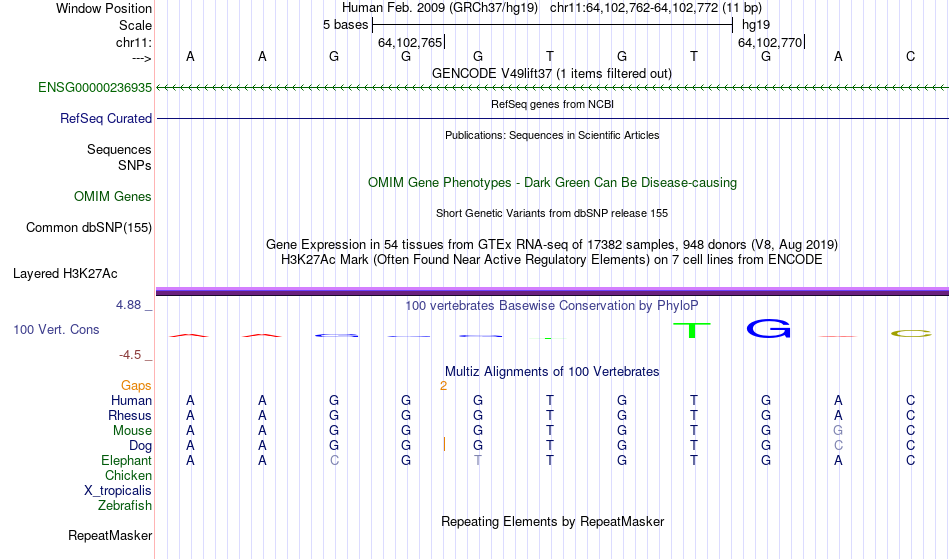
Task: Click the tall blue G in PhyloP track
Action: coord(769,329)
